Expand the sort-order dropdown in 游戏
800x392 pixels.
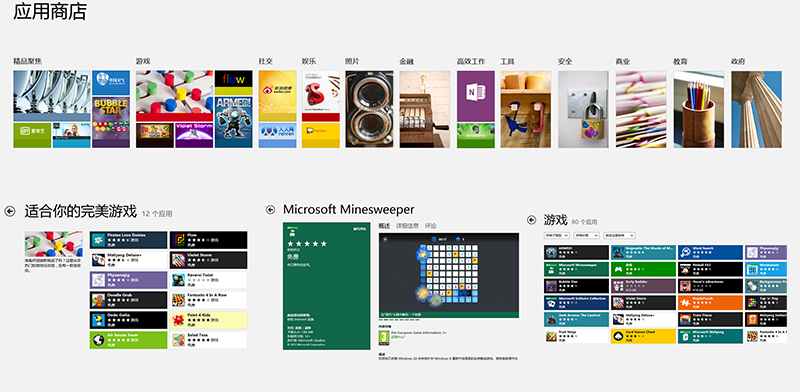click(x=619, y=235)
